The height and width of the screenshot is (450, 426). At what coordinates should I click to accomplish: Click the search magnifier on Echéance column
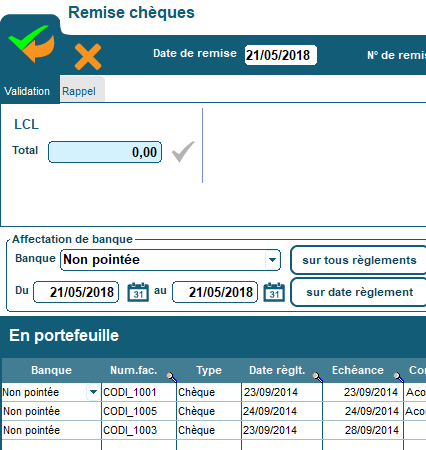tap(399, 377)
